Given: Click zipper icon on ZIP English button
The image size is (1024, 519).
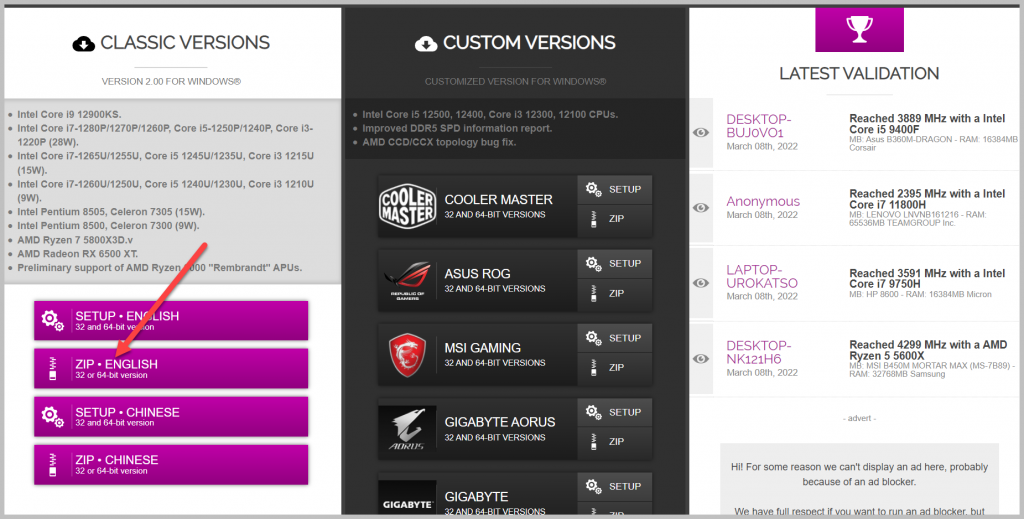Looking at the screenshot, I should click(x=53, y=369).
